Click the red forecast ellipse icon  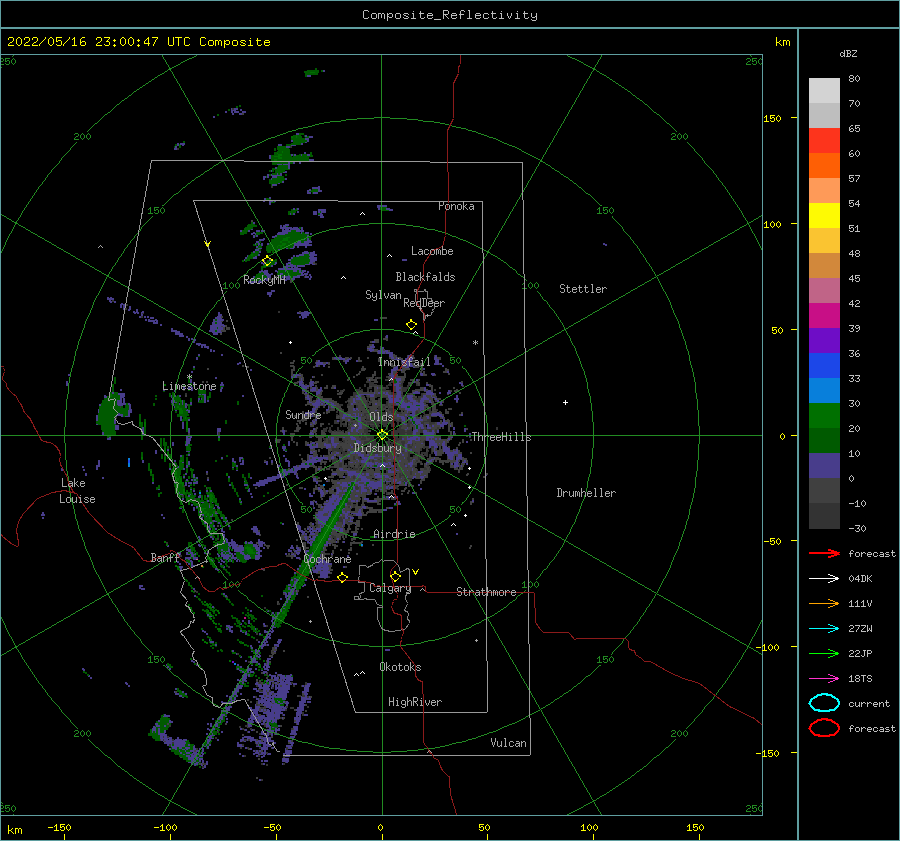click(x=824, y=728)
